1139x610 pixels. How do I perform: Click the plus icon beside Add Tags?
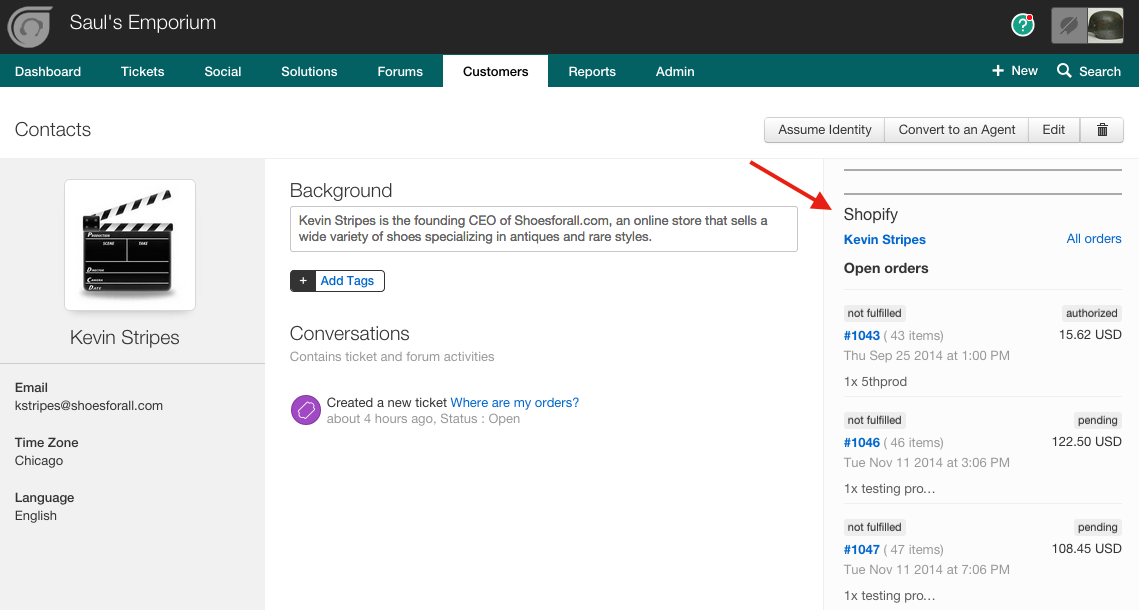tap(303, 281)
